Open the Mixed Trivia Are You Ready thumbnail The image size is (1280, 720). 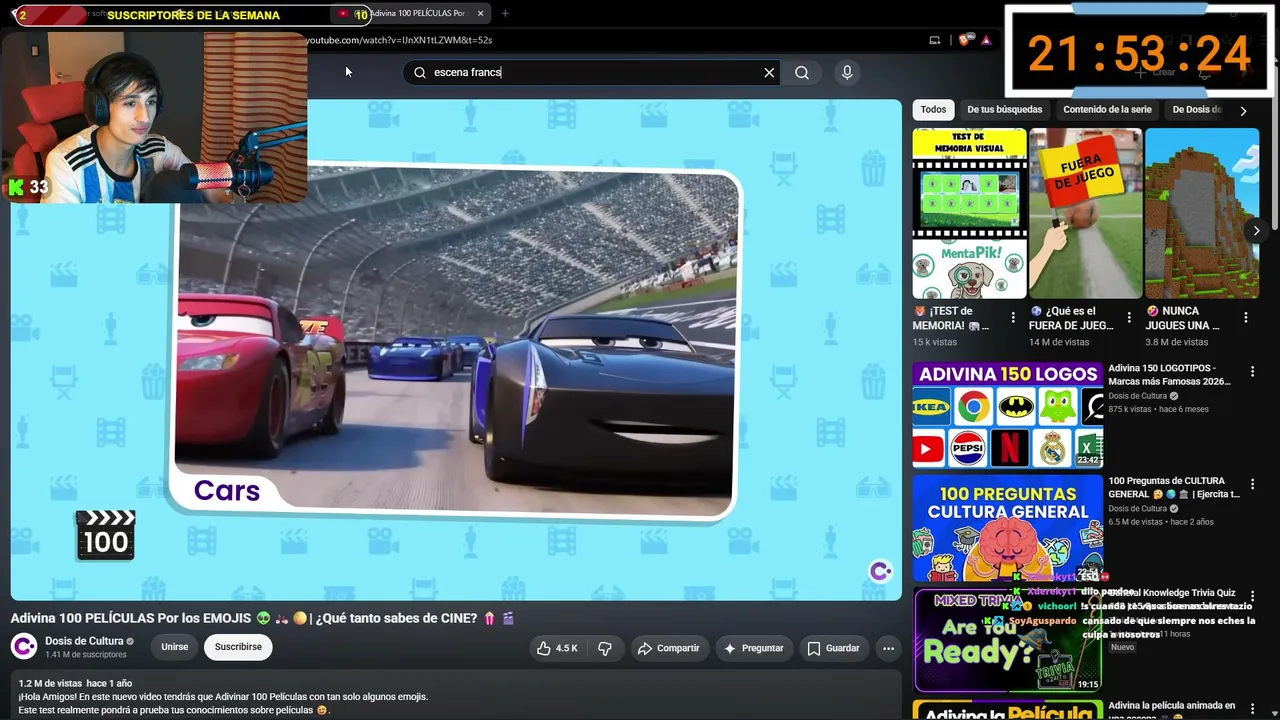[x=1007, y=641]
